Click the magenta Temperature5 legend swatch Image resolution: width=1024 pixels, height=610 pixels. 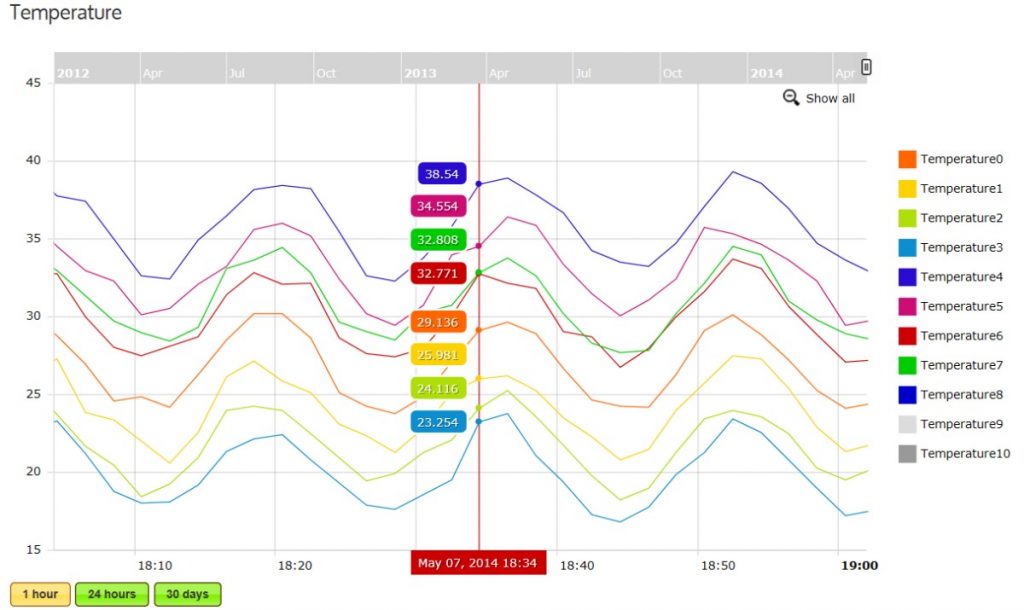click(907, 306)
